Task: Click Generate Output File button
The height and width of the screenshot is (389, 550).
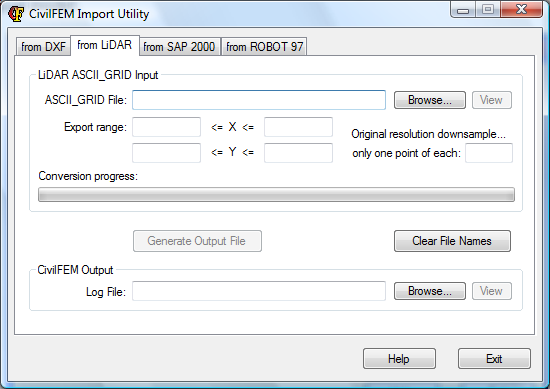Action: click(197, 241)
